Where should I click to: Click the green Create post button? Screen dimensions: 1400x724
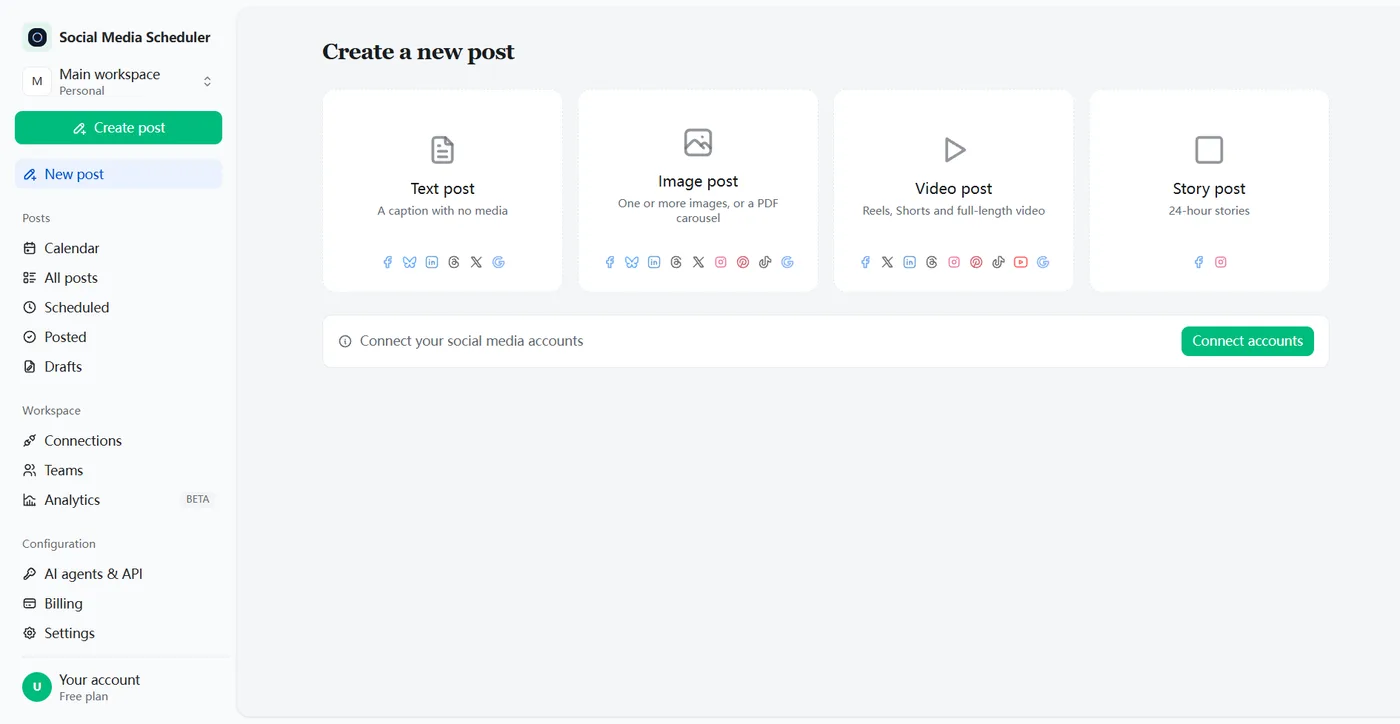(x=118, y=128)
